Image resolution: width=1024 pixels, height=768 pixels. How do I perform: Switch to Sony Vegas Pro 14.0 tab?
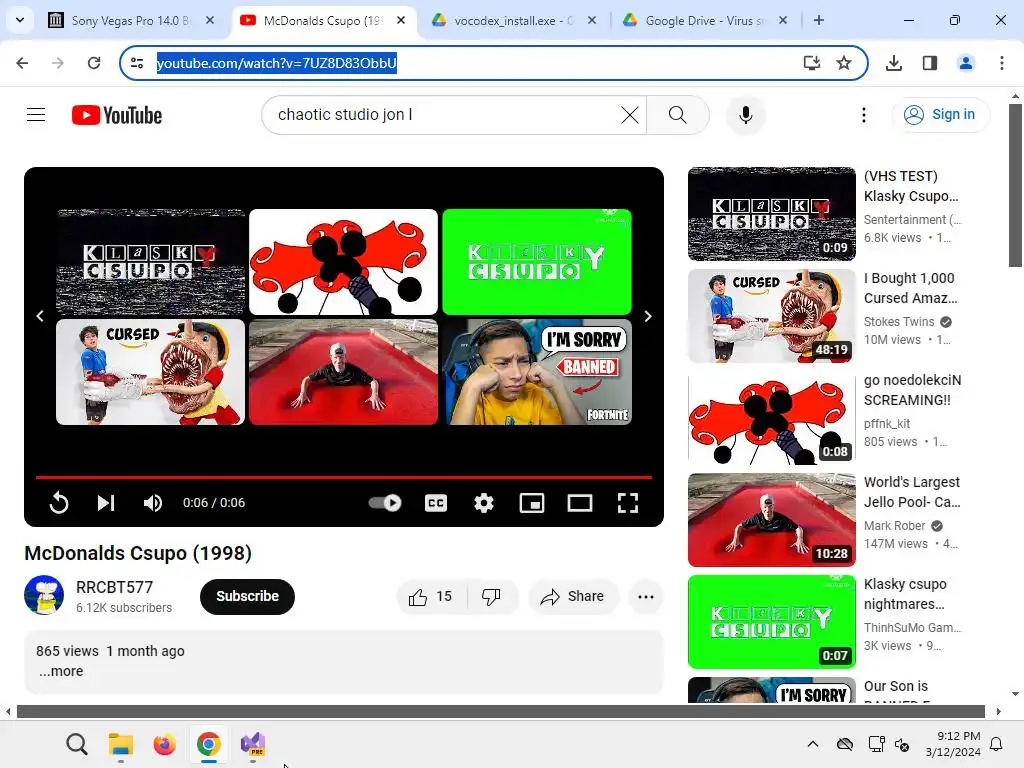(131, 20)
